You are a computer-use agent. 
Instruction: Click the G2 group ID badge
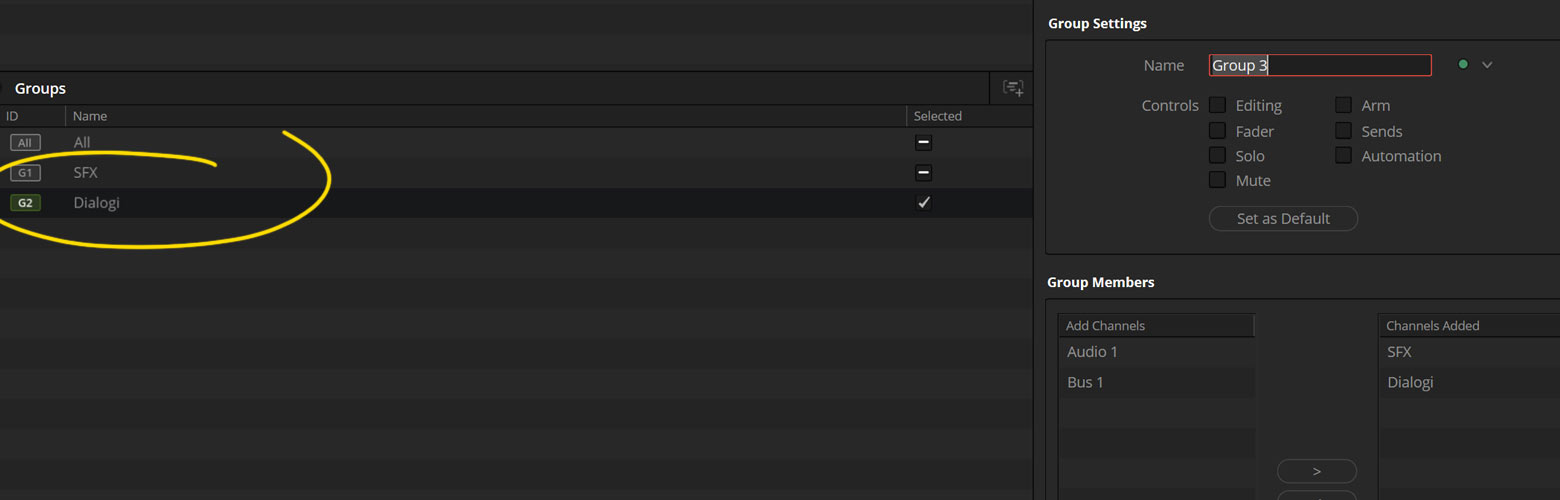point(25,203)
